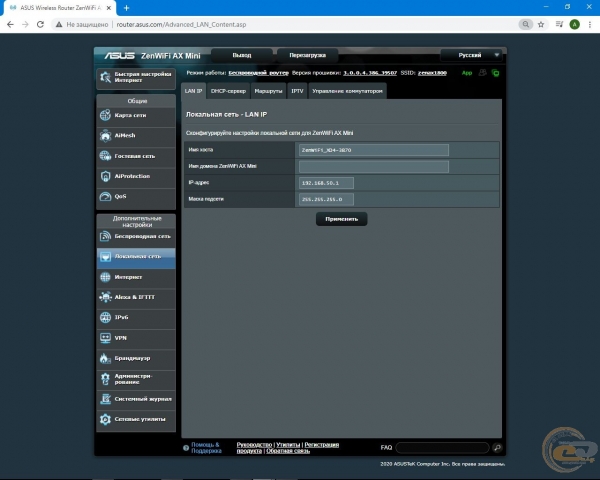
Task: Open the Обратная связь feedback link
Action: click(x=288, y=451)
